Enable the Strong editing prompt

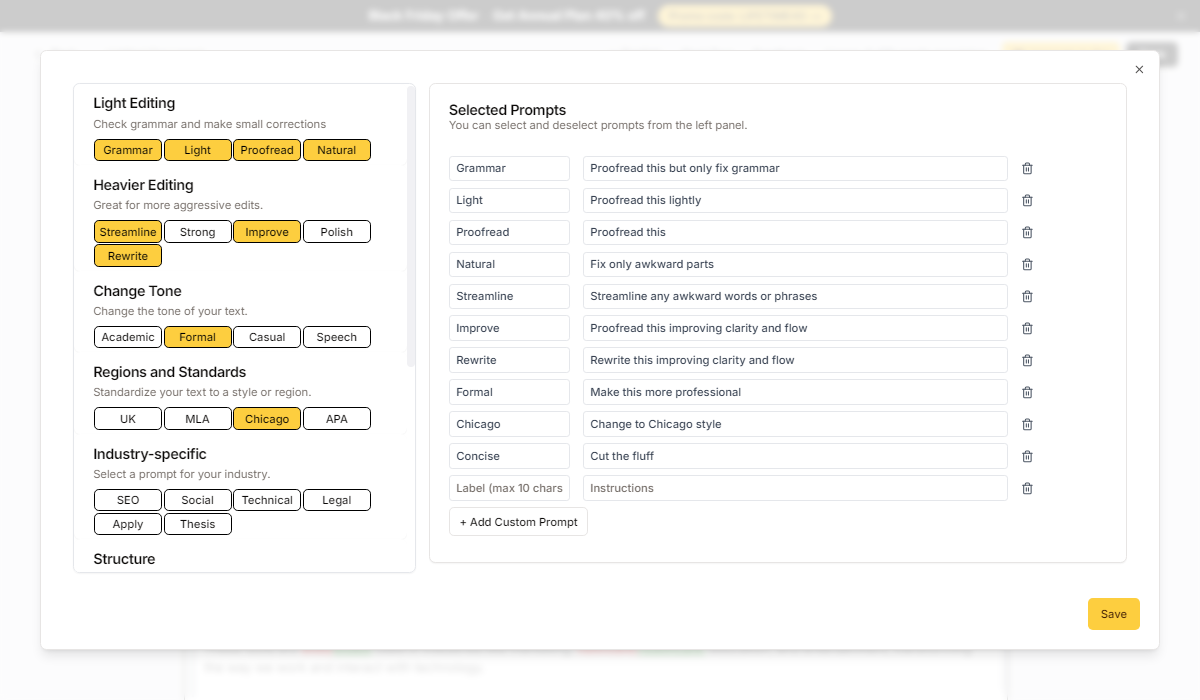click(x=197, y=232)
